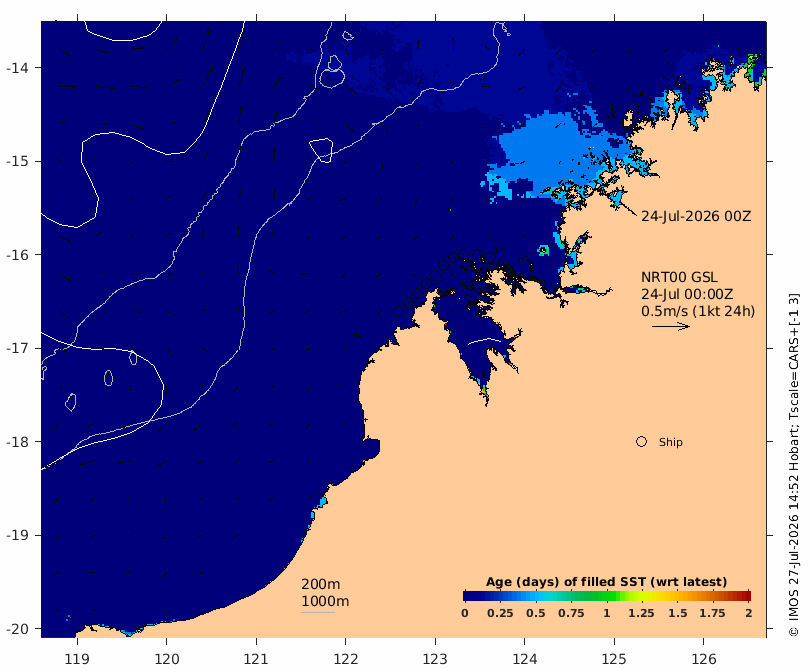This screenshot has height=672, width=810.
Task: Click the westernmost ship track circle
Action: coord(398,311)
